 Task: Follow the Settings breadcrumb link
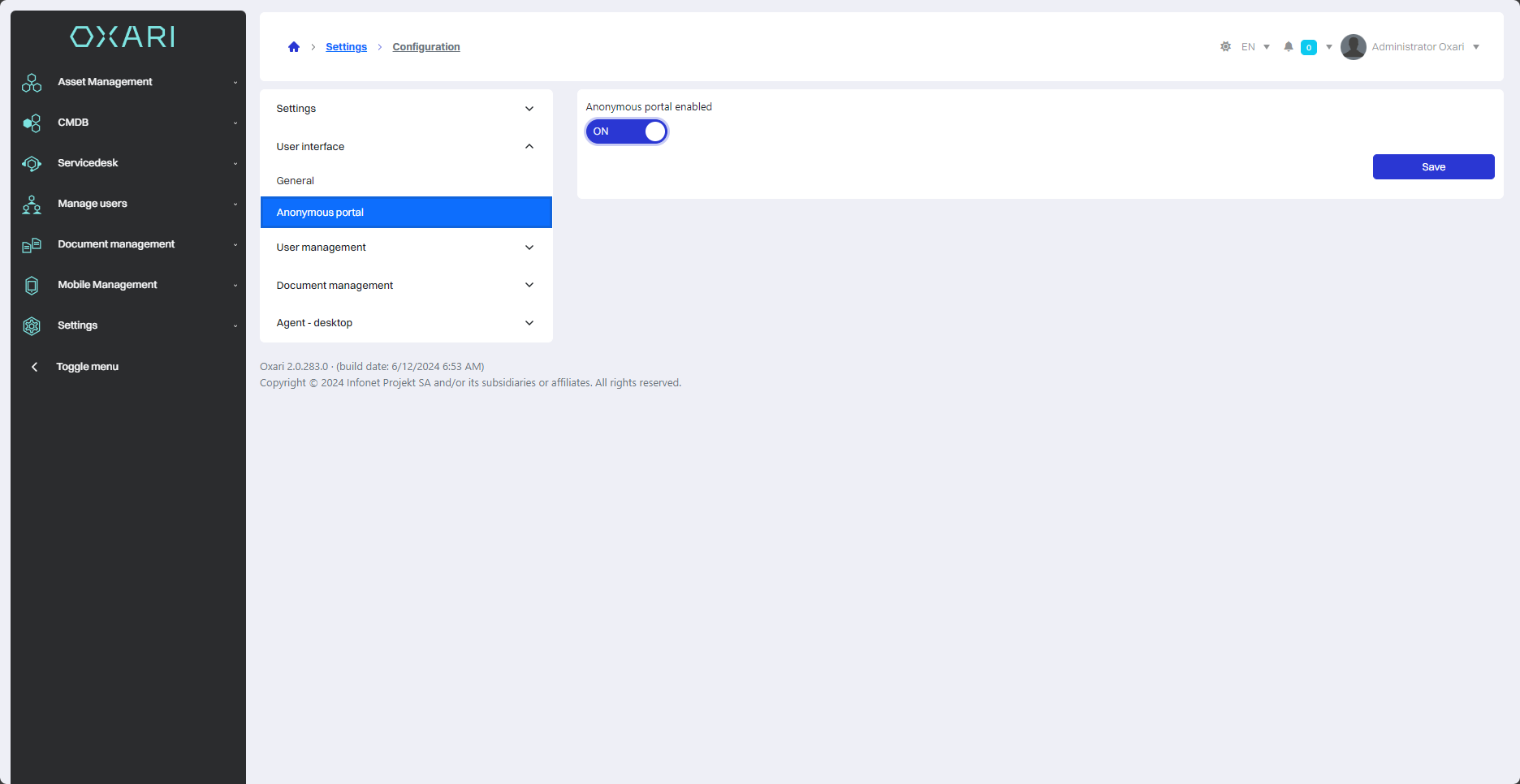click(x=346, y=47)
